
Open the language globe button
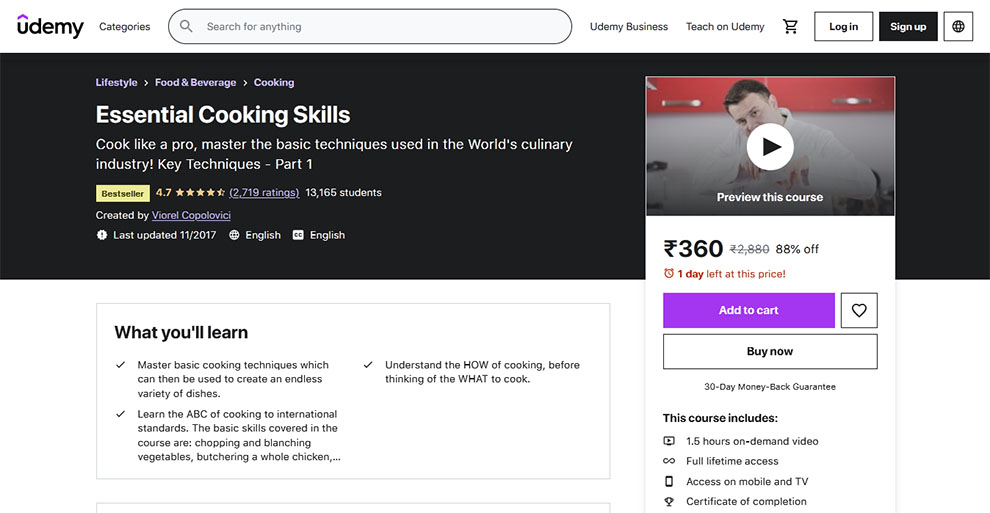[958, 27]
